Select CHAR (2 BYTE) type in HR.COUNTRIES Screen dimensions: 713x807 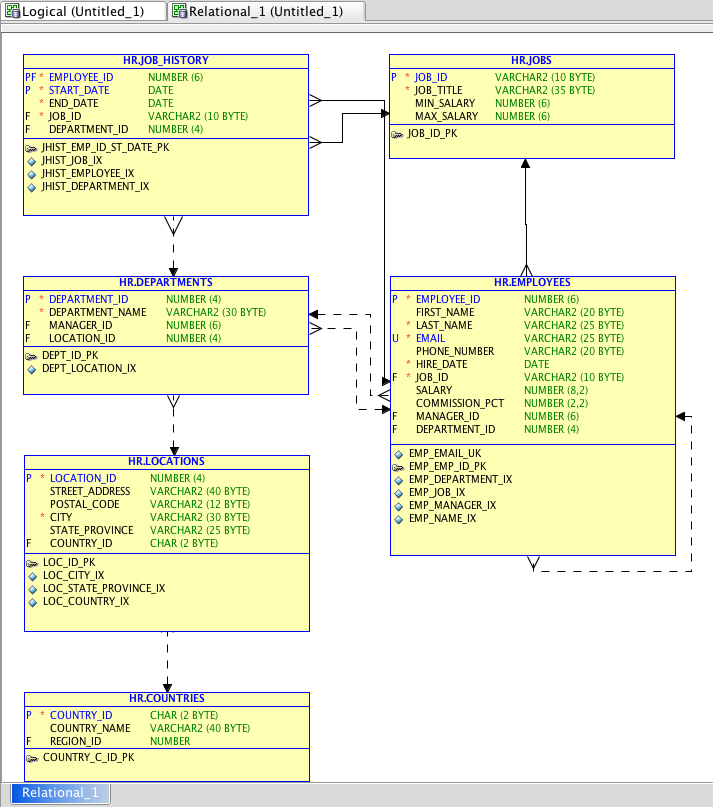click(184, 715)
